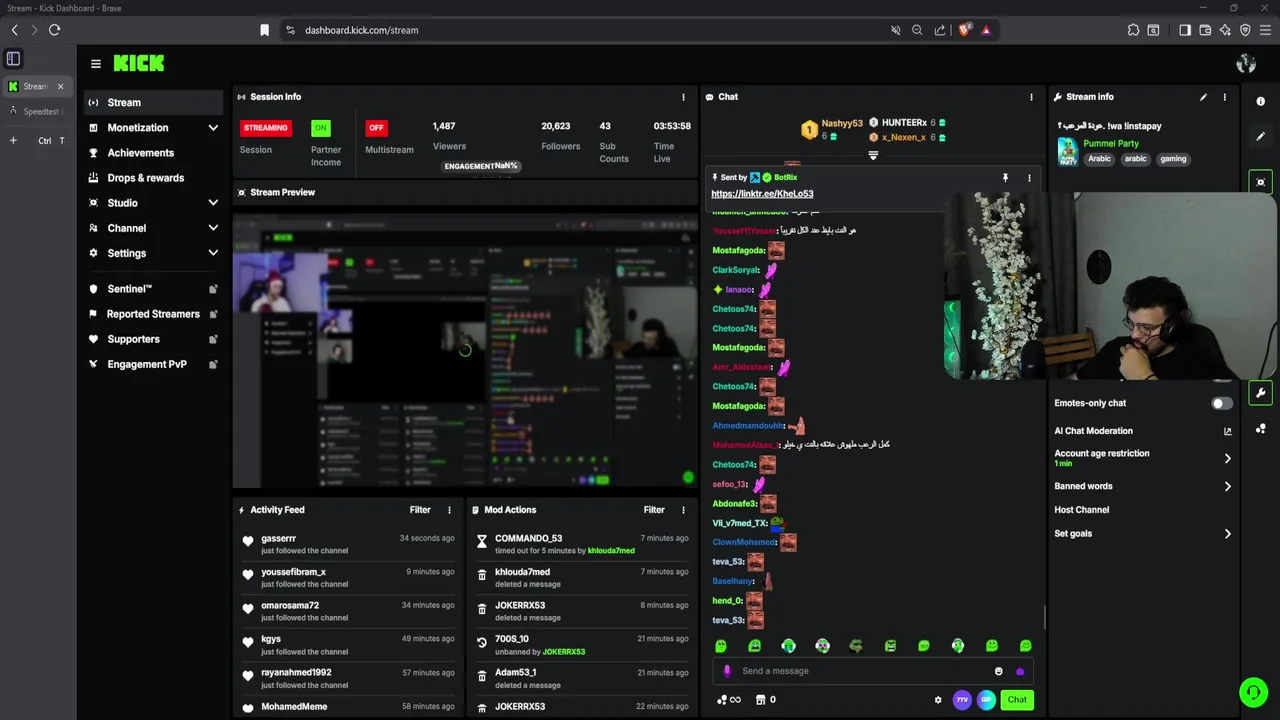Expand Set goals settings
1280x720 pixels.
[x=1227, y=534]
